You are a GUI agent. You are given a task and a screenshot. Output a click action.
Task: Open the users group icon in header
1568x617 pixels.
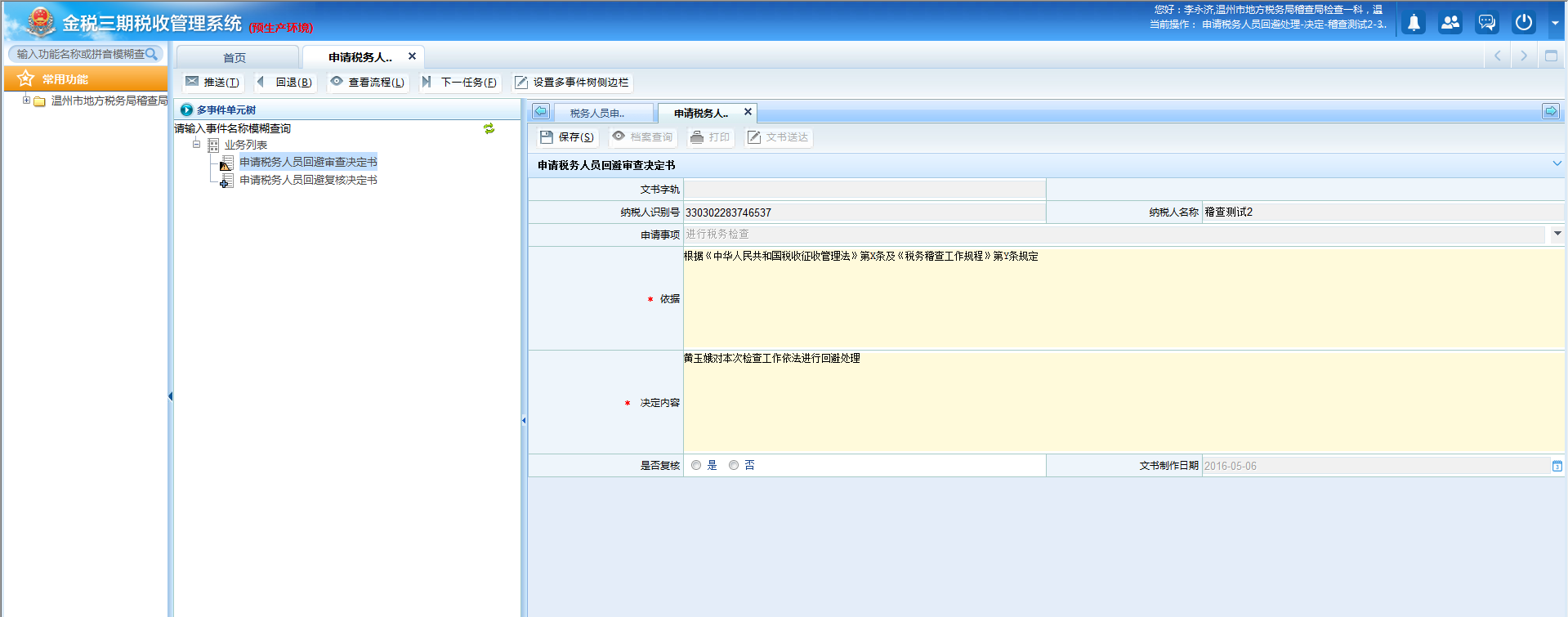(x=1450, y=23)
